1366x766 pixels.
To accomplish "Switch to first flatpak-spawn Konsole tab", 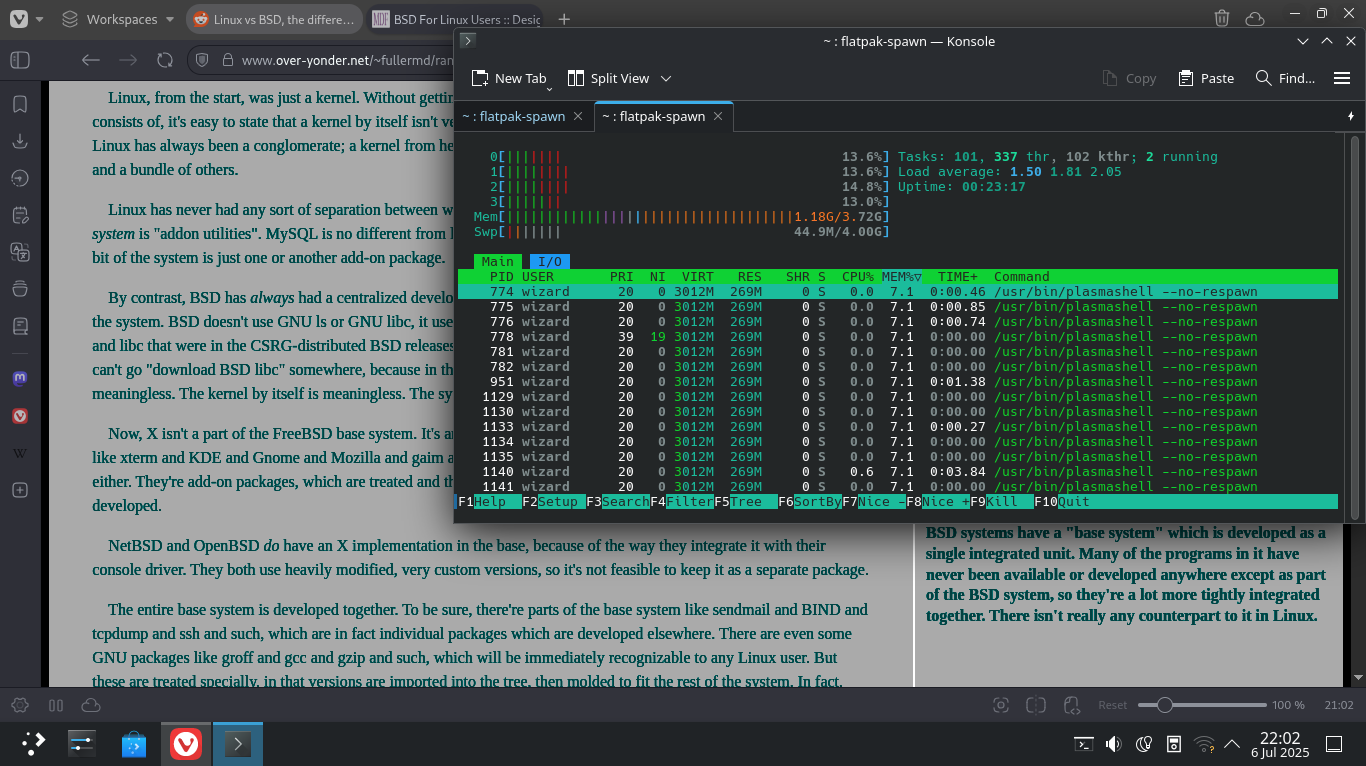I will click(x=513, y=116).
